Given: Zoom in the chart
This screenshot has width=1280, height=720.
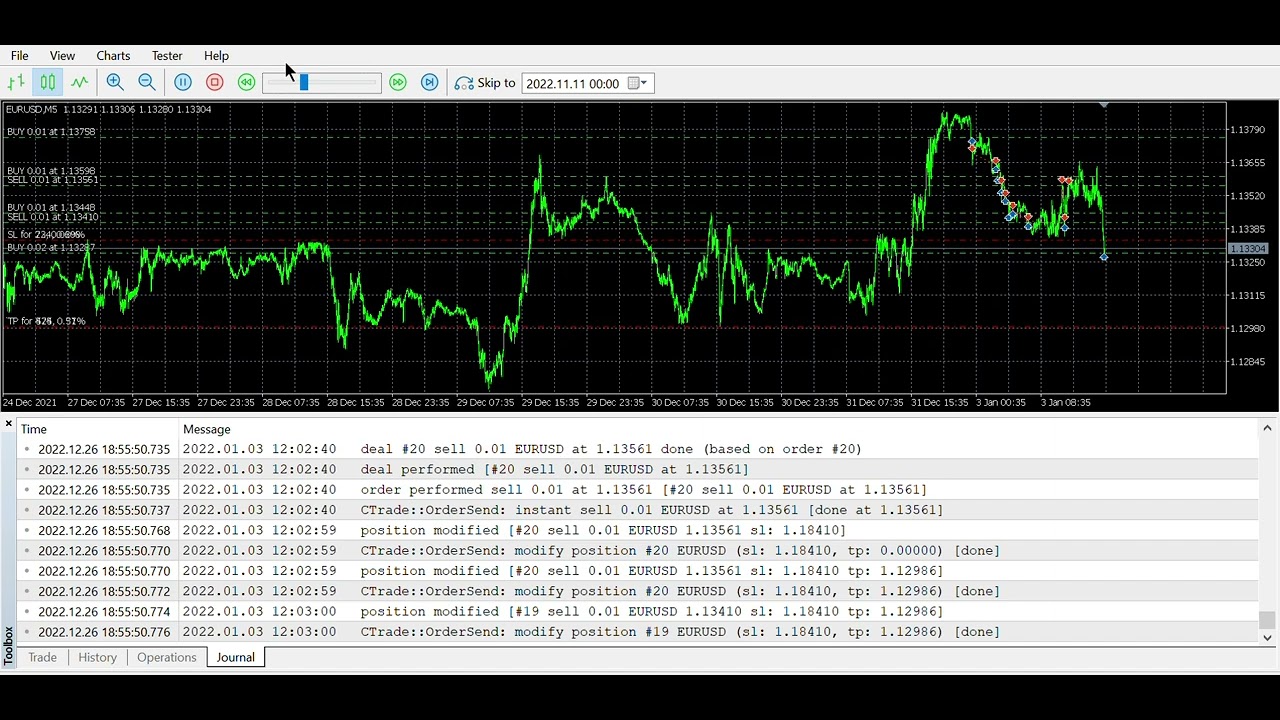Looking at the screenshot, I should tap(115, 83).
